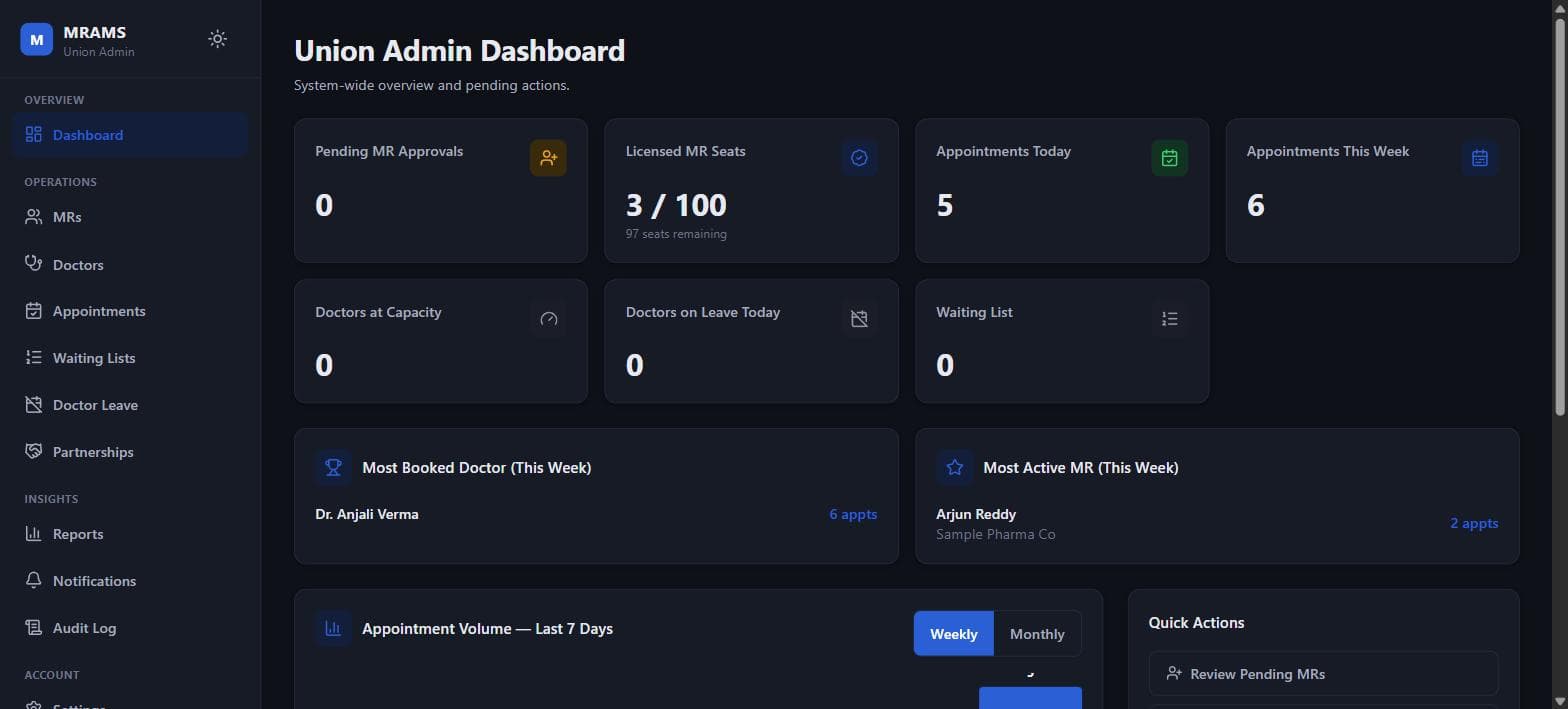
Task: Click the blue bar in Appointment Volume chart
Action: click(1030, 698)
